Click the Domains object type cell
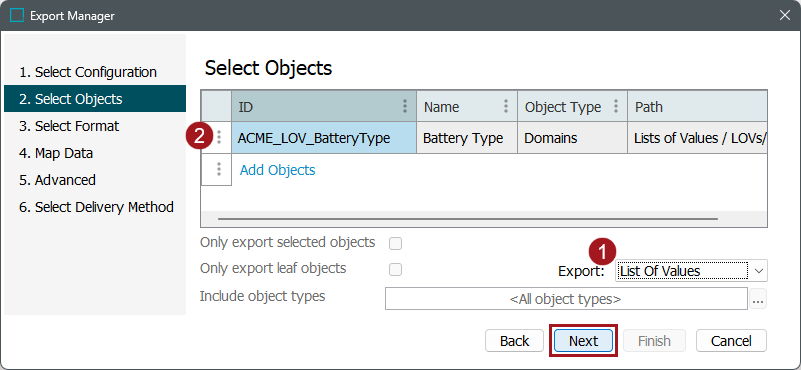This screenshot has height=370, width=801. [x=572, y=137]
